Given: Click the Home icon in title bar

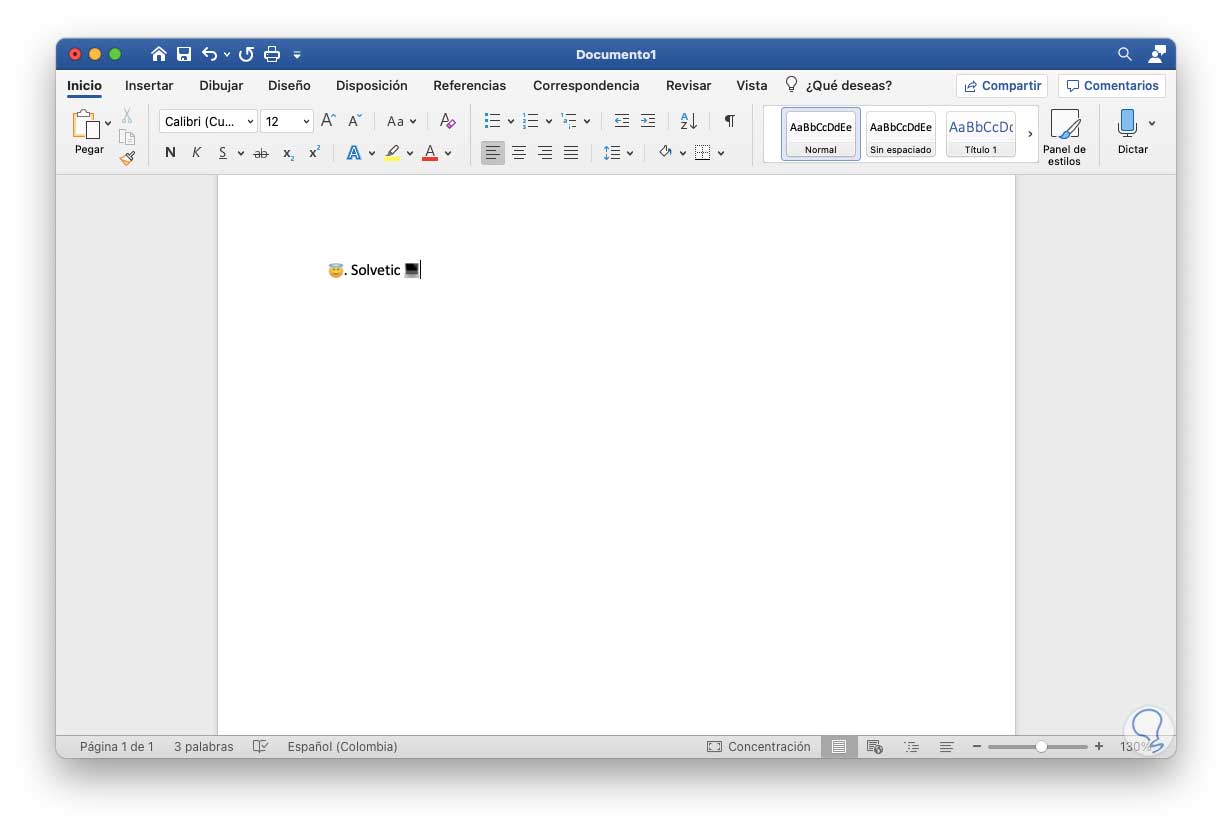Looking at the screenshot, I should (158, 54).
